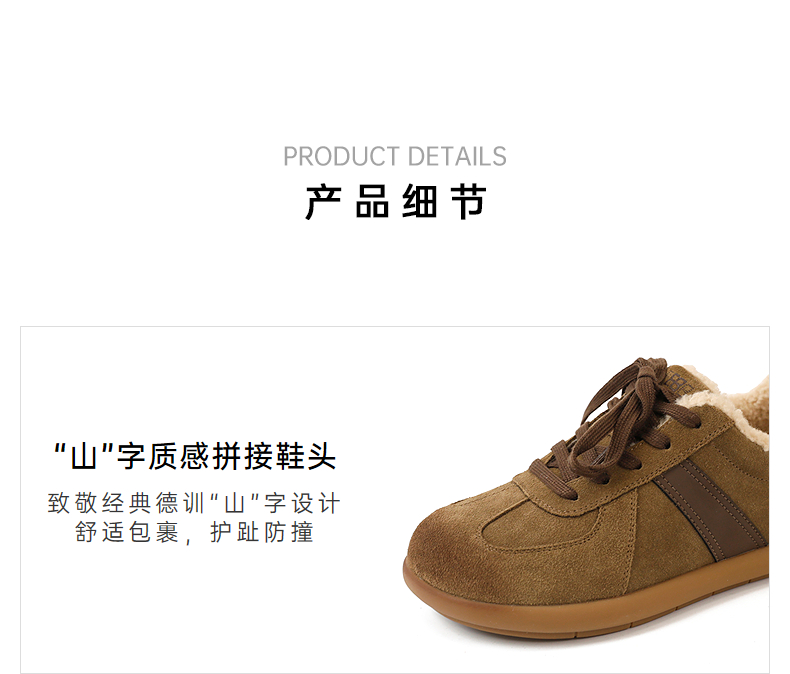Click the 致敬经典德训 description line
Screen dimensions: 790x674
click(x=194, y=503)
